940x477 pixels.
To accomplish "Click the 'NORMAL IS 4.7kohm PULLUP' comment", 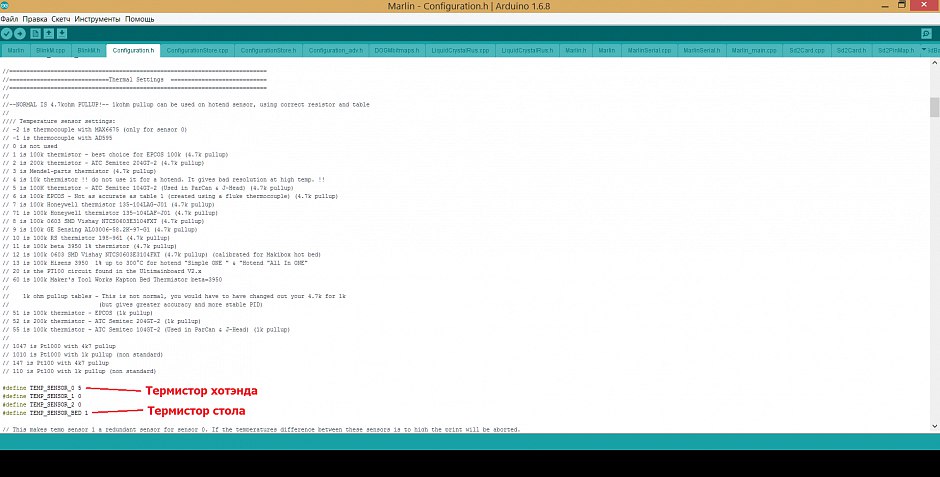I will click(x=186, y=104).
